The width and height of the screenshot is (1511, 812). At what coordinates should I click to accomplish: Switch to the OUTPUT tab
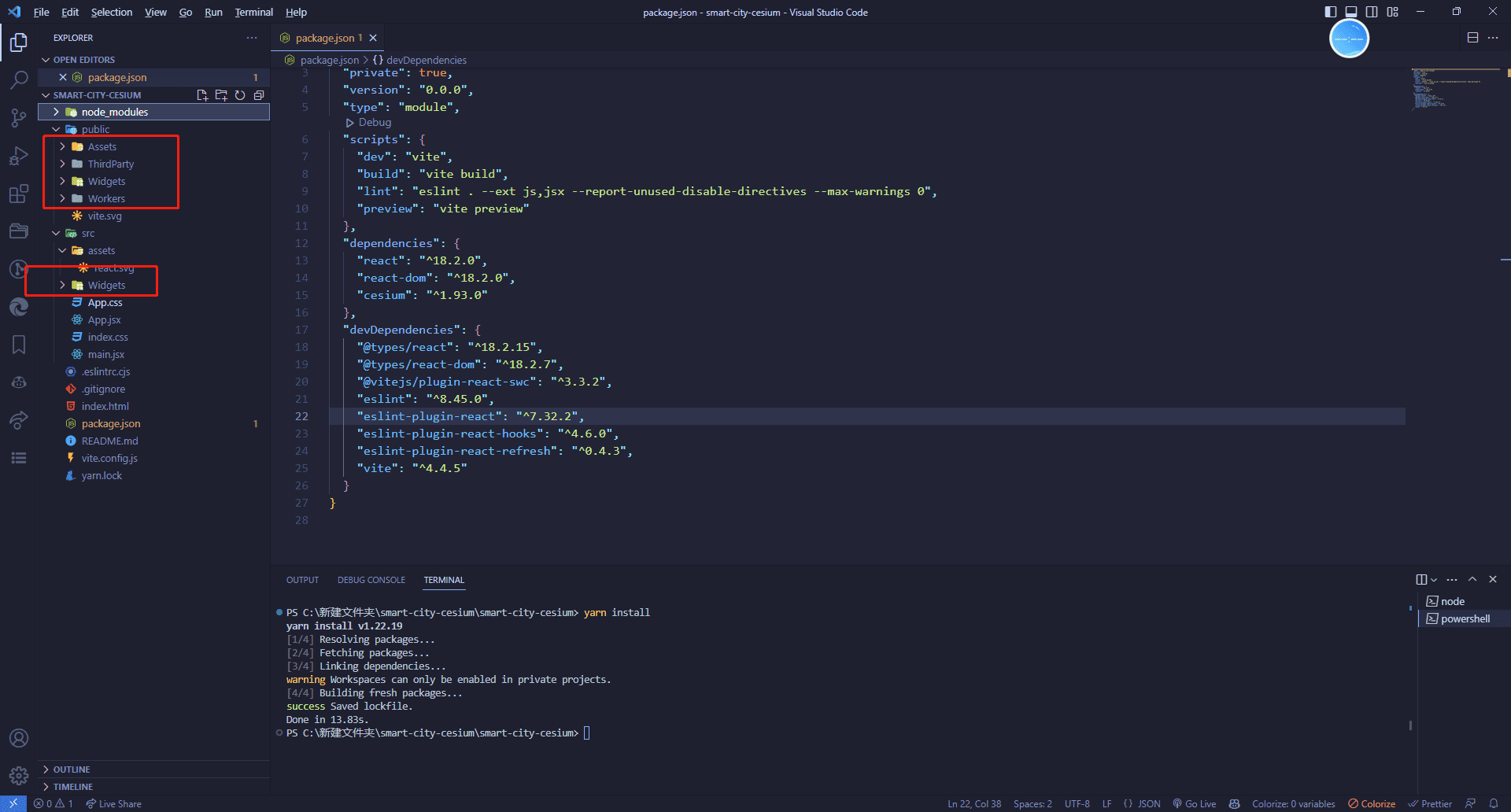click(302, 580)
